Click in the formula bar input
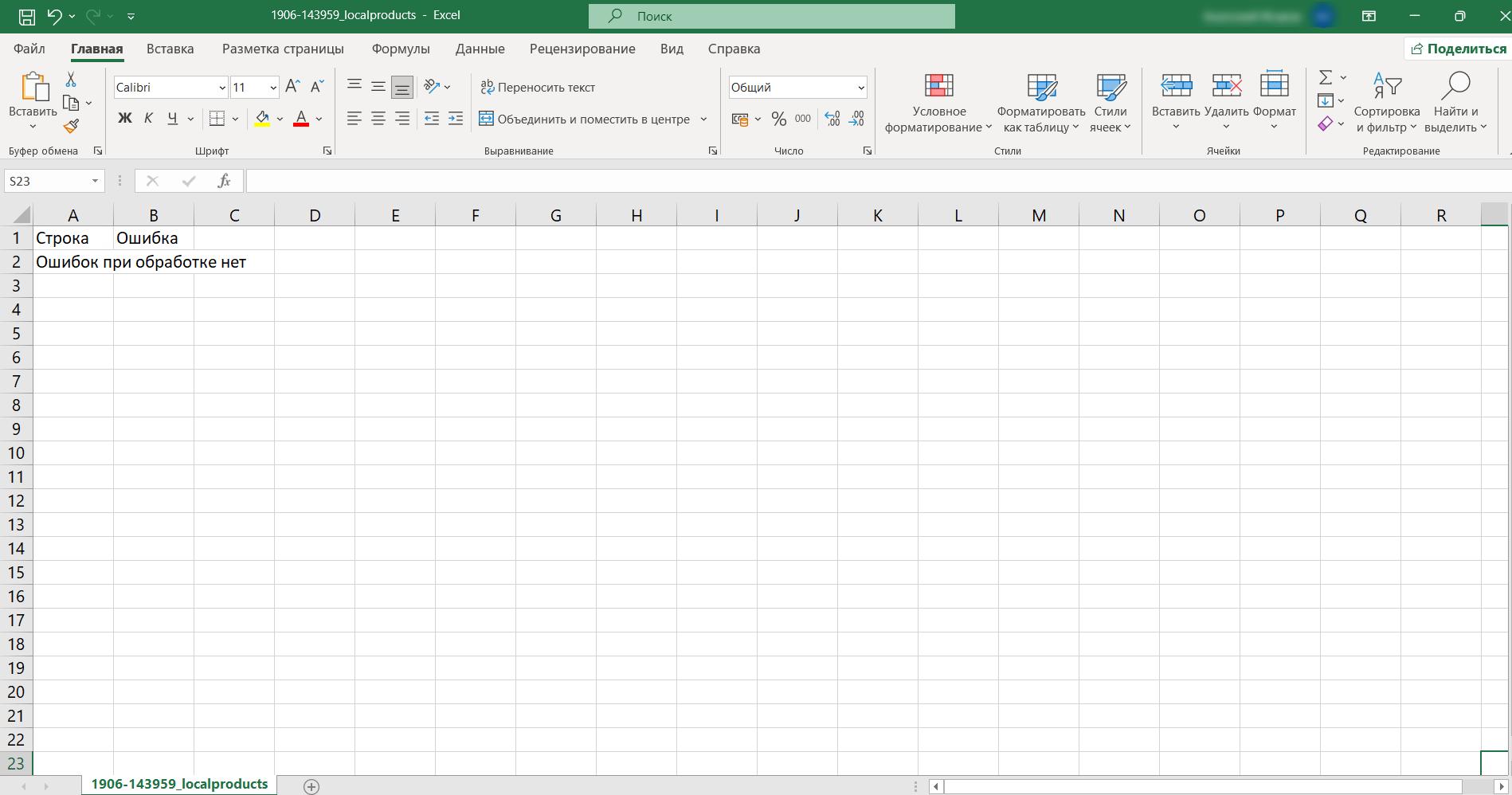The height and width of the screenshot is (795, 1512). pos(878,181)
